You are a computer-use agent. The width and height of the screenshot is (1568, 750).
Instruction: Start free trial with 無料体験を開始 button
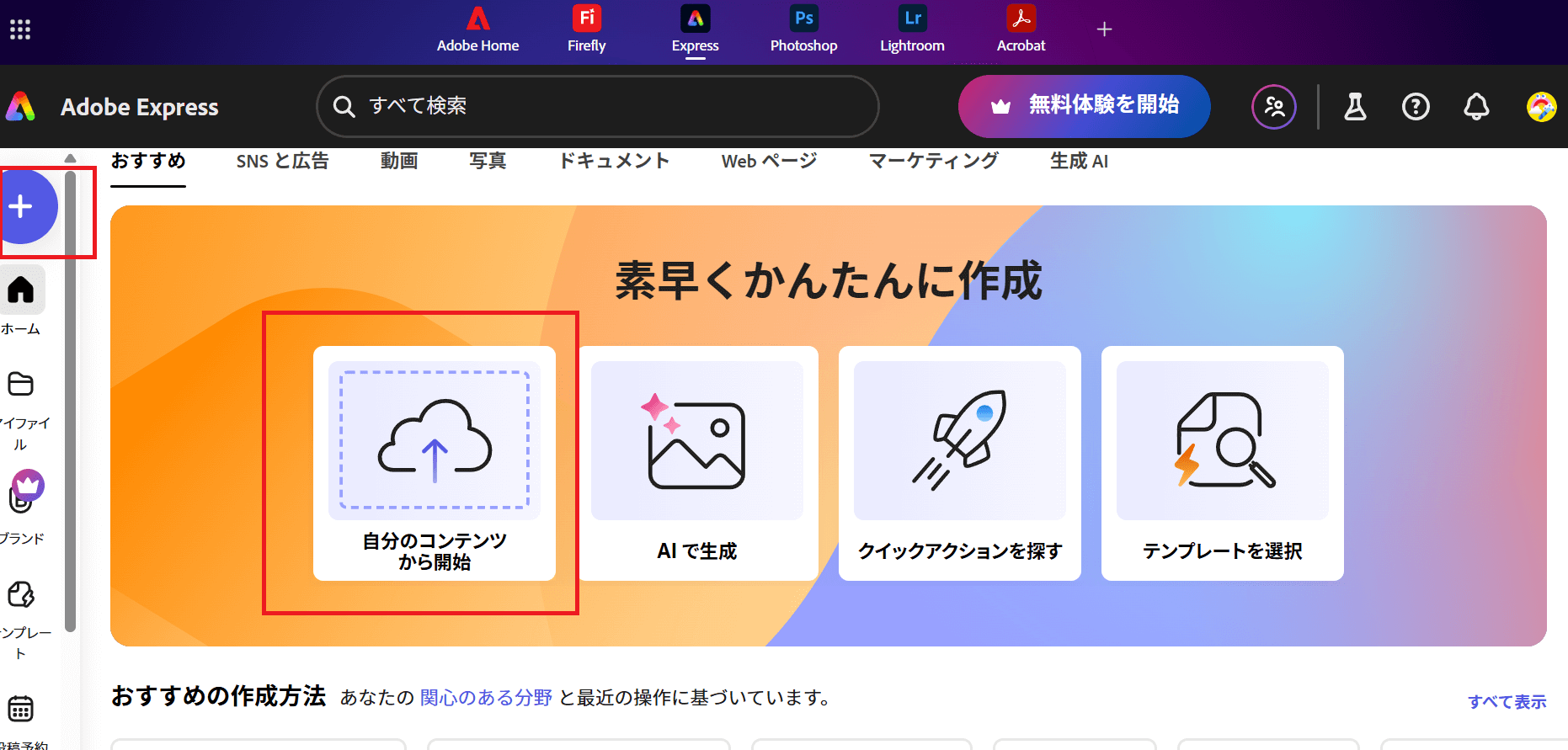tap(1084, 106)
